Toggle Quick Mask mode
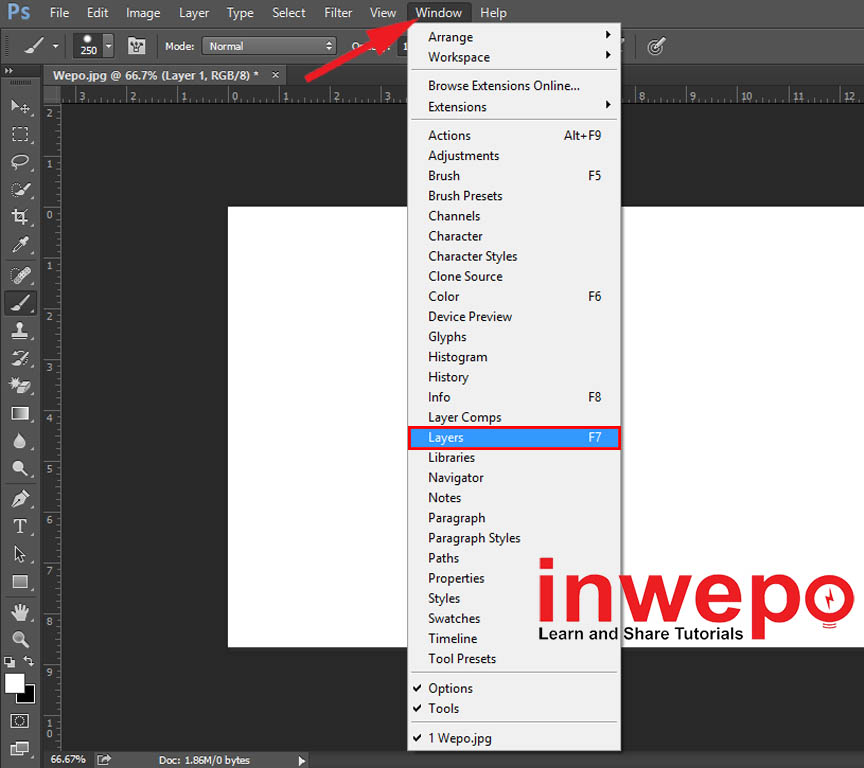Screen dimensions: 864x768 20,720
